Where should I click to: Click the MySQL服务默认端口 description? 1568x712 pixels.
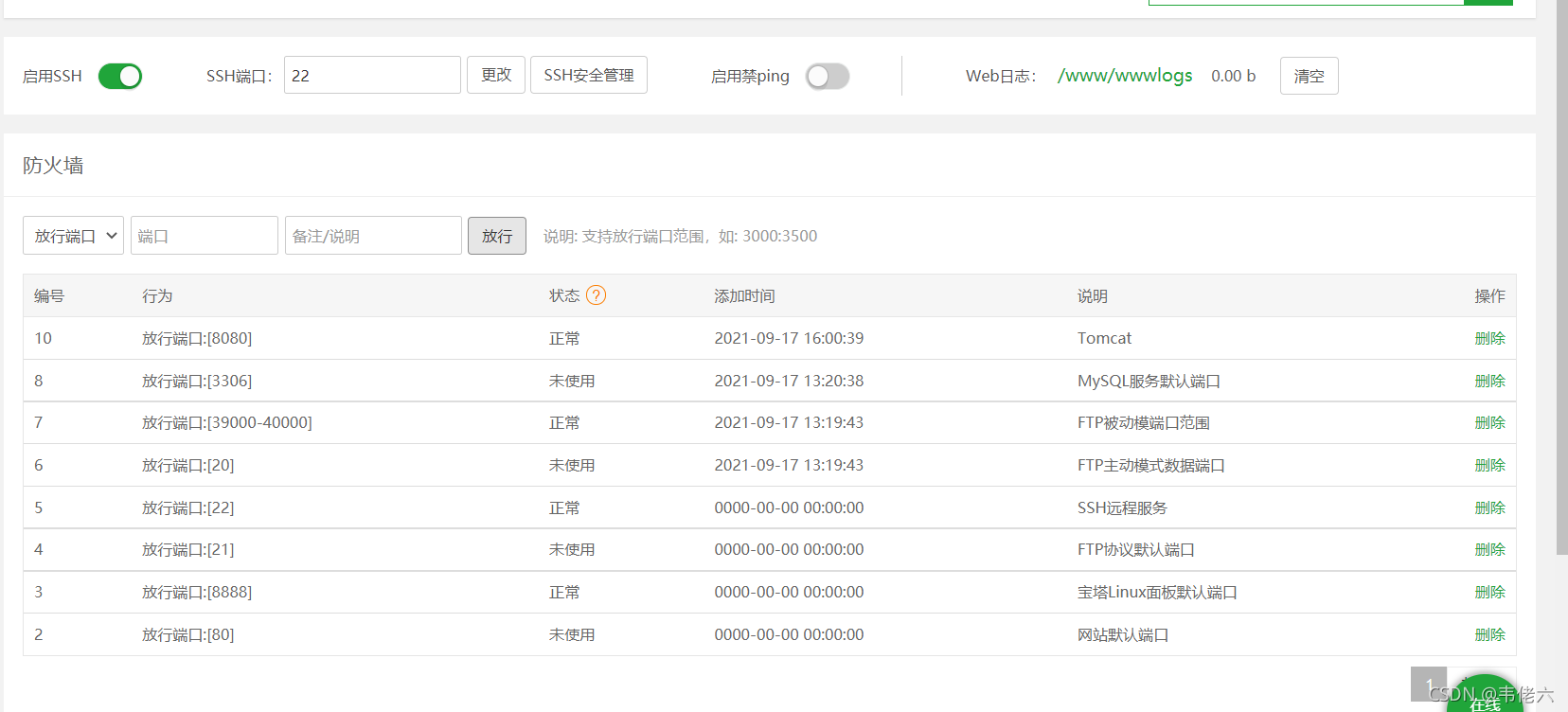[x=1149, y=381]
